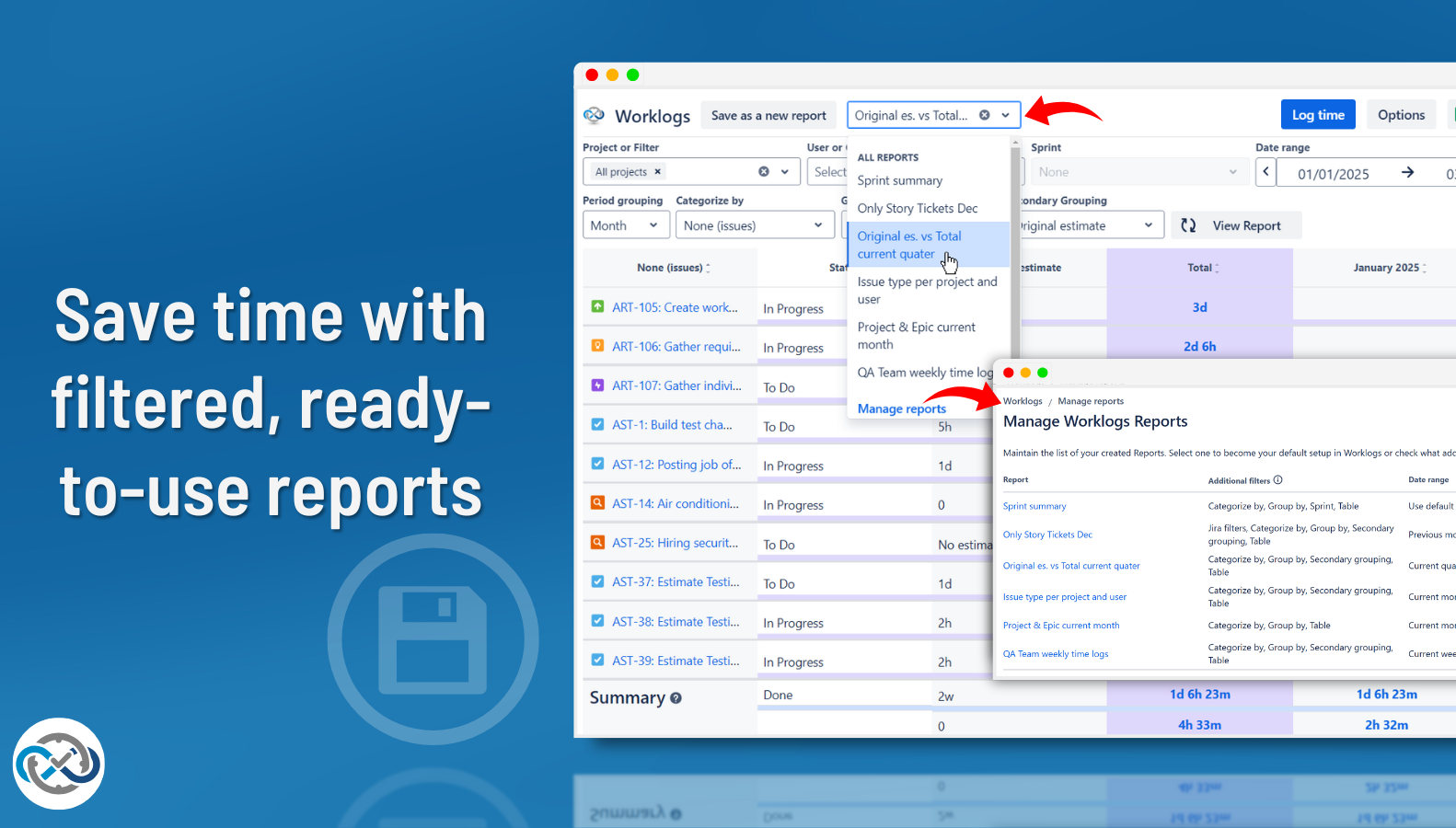Open Sprint summary link in Manage Worklogs Reports

point(1034,506)
